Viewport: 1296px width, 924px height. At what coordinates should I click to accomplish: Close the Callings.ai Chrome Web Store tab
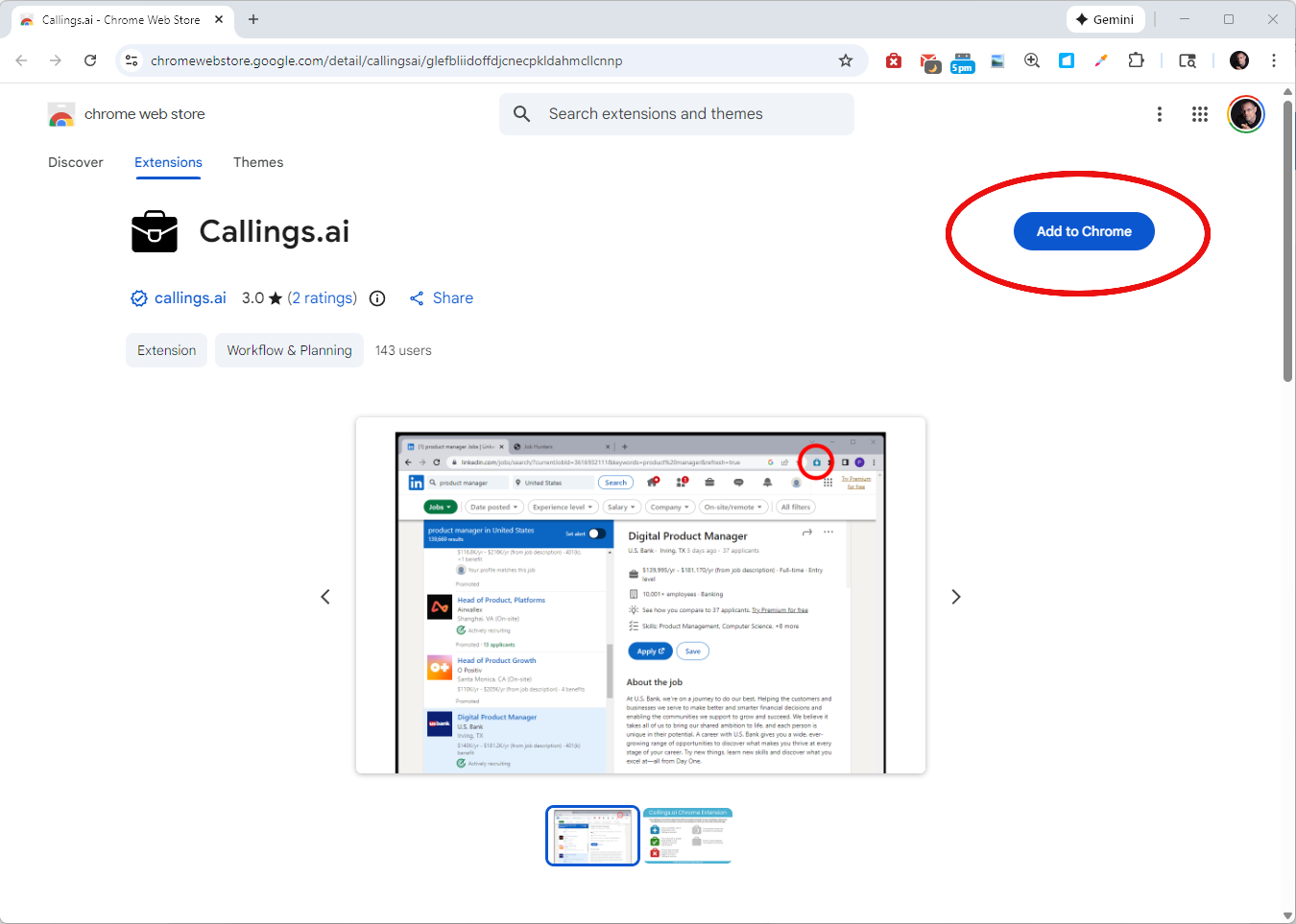pos(219,19)
